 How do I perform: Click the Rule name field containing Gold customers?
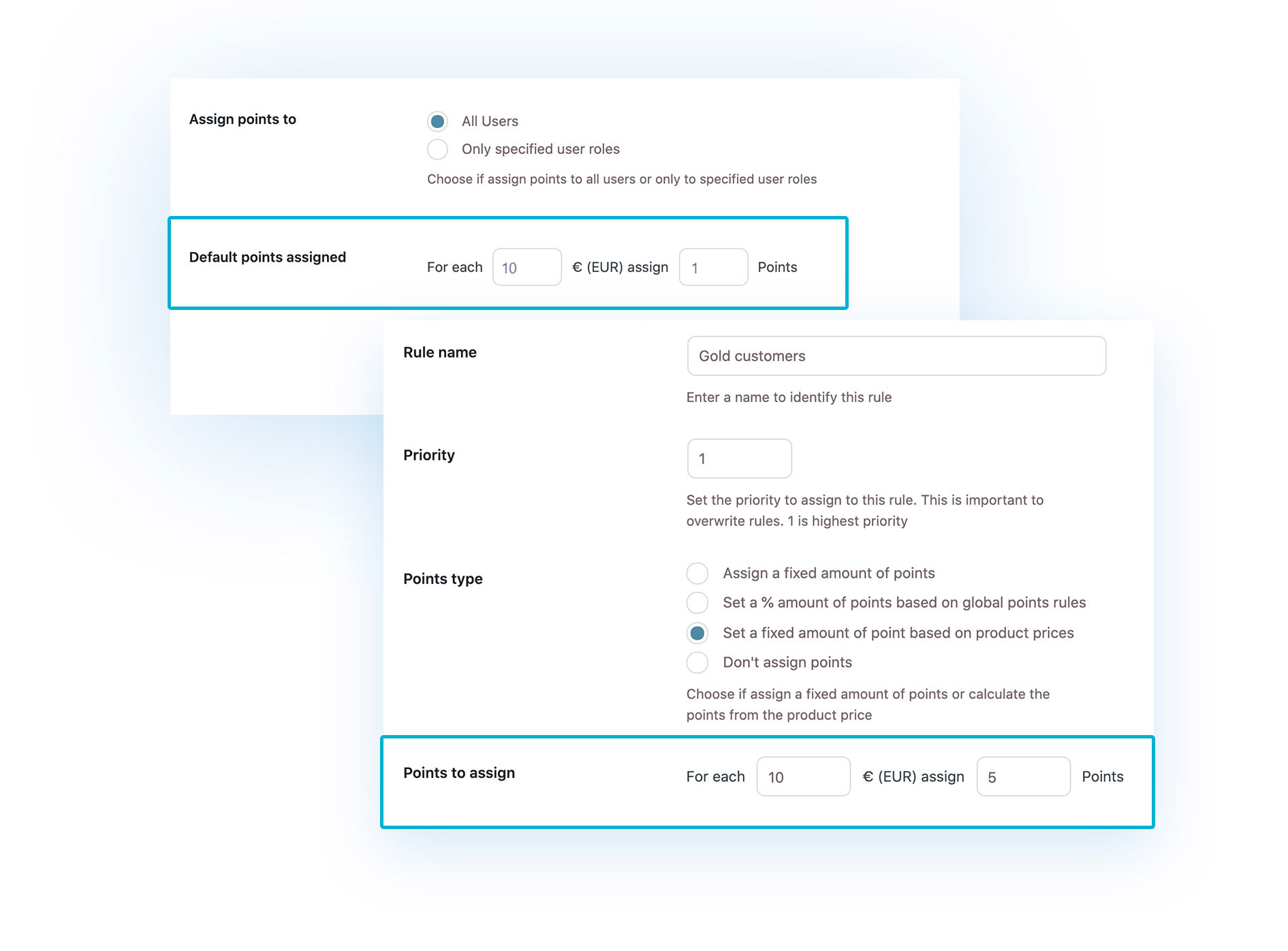click(x=896, y=356)
